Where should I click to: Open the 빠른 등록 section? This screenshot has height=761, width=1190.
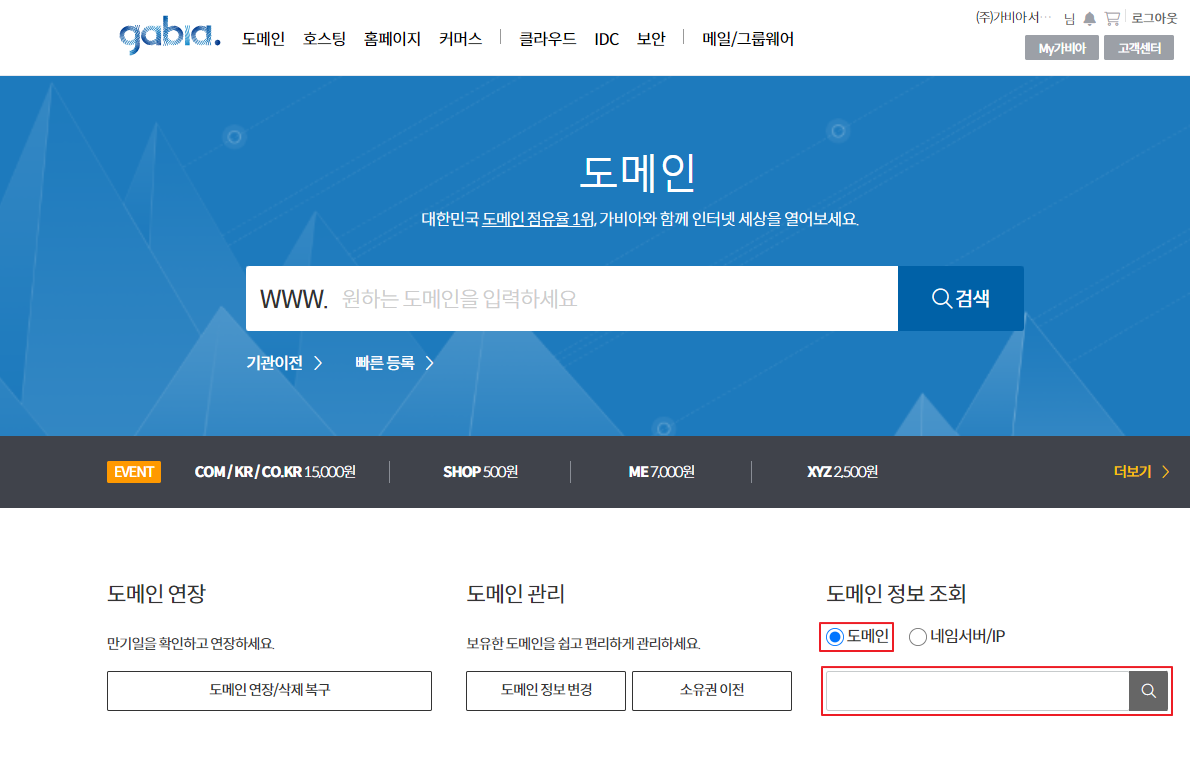(386, 363)
